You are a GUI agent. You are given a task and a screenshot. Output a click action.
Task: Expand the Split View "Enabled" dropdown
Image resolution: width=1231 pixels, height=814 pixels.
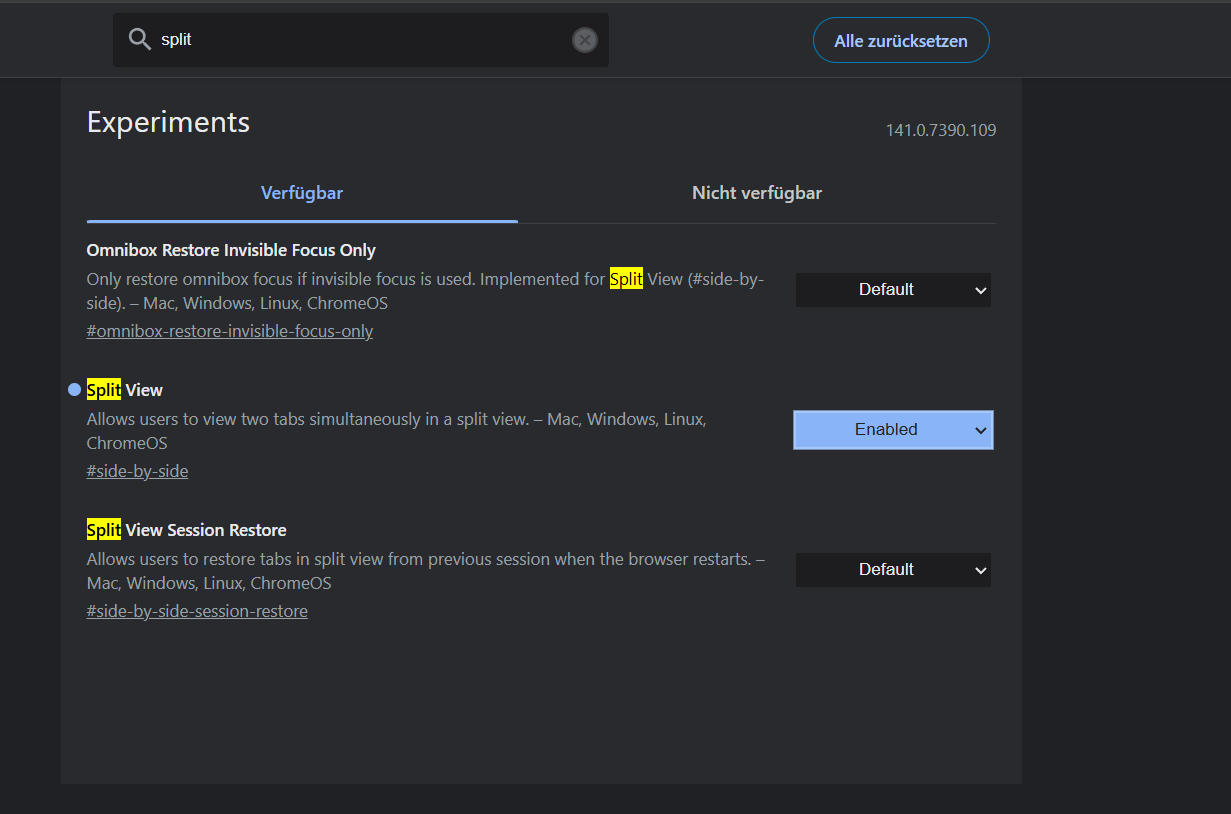click(x=893, y=430)
